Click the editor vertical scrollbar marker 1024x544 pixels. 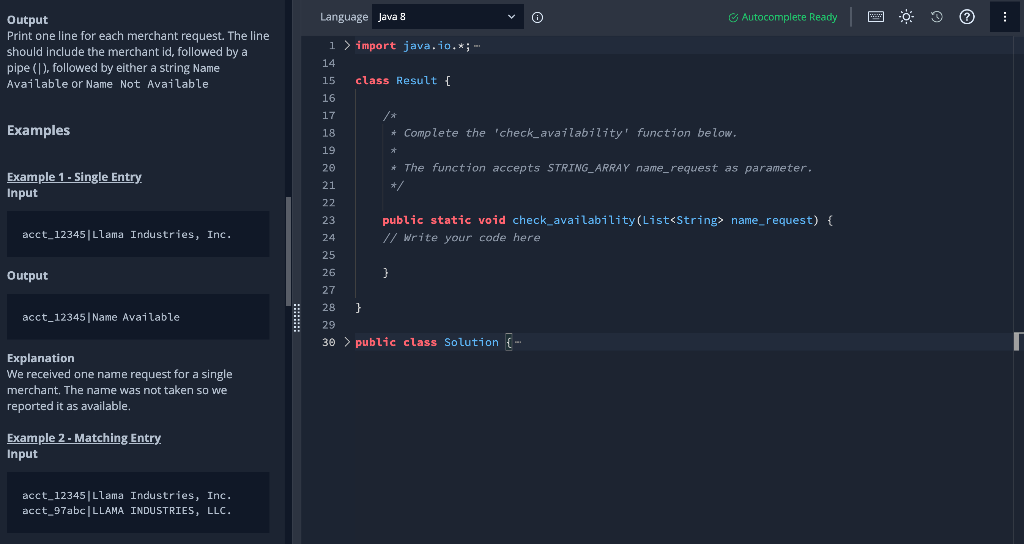1016,342
